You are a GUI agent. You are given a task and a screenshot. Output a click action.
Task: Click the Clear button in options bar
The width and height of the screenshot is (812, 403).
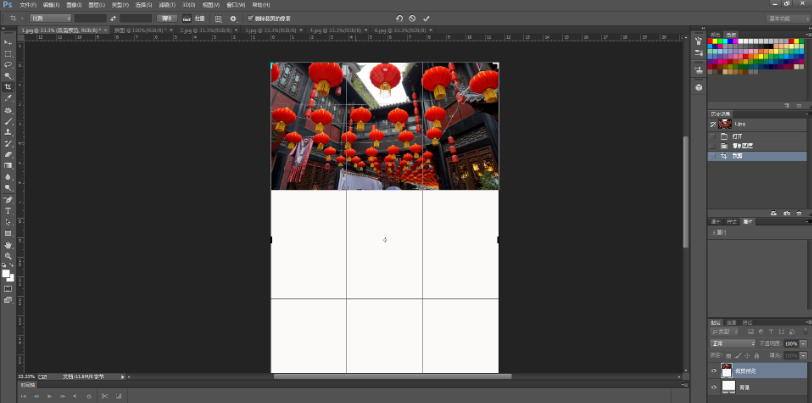click(x=167, y=18)
